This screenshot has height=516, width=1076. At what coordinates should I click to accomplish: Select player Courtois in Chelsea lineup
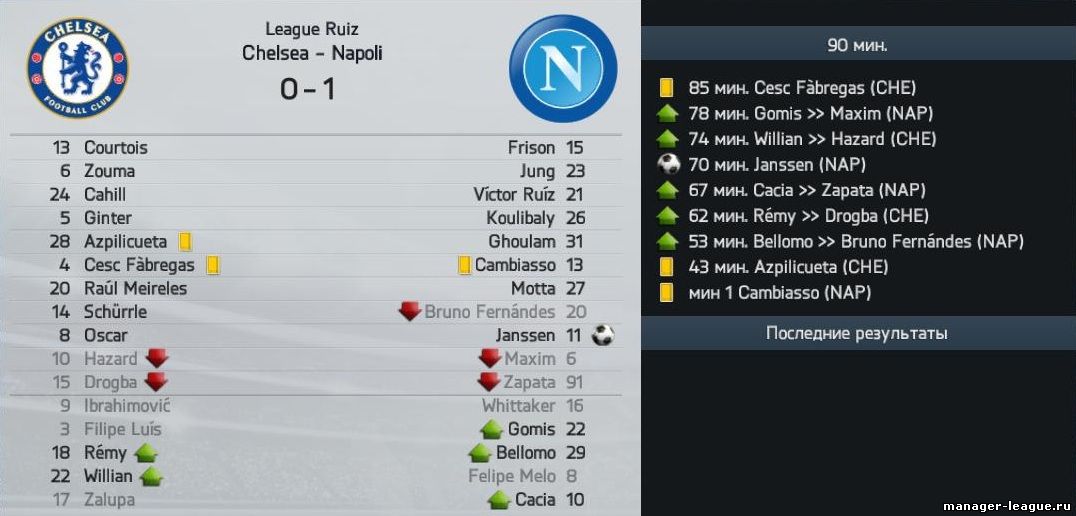[116, 148]
